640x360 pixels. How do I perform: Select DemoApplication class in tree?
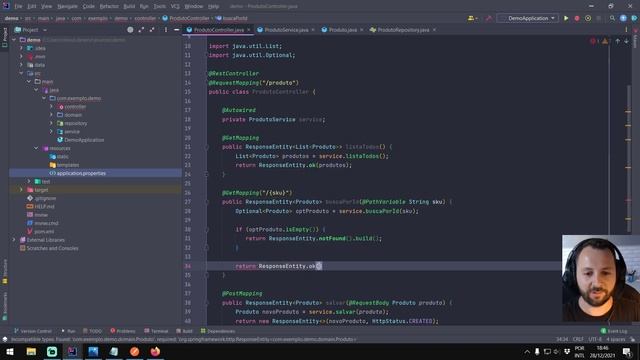click(84, 140)
